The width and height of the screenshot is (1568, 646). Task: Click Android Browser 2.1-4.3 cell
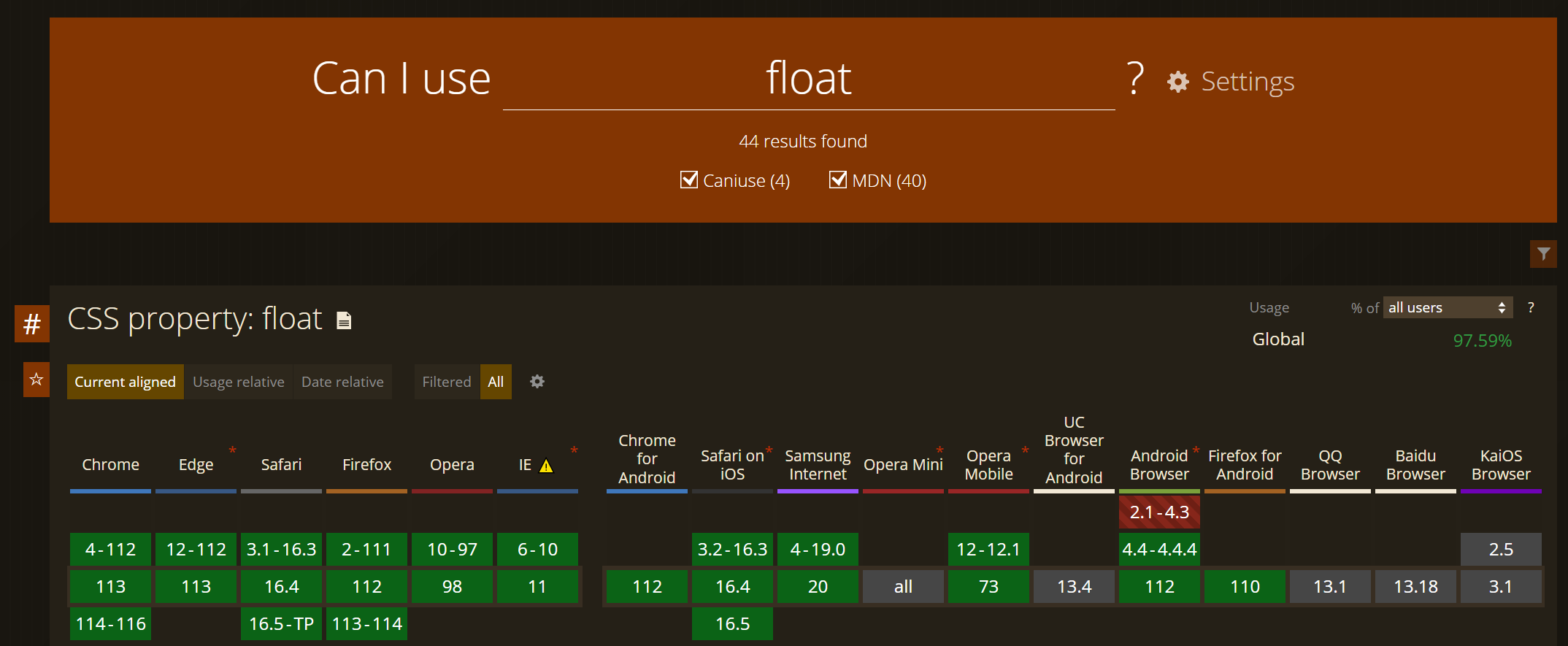click(1160, 512)
